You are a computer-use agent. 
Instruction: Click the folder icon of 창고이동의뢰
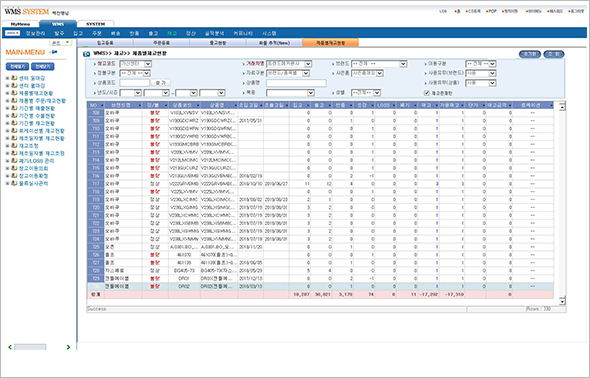tap(14, 168)
